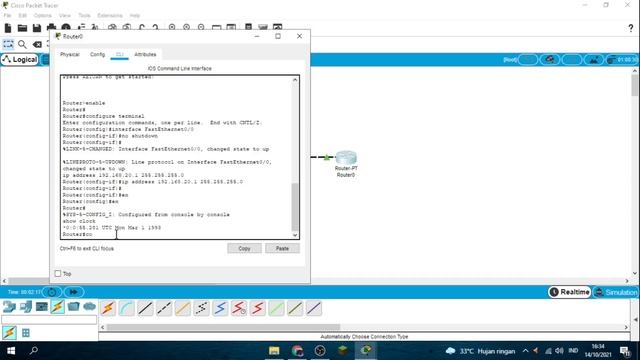Pick the Octal light green cable
The image size is (640, 360).
tap(277, 308)
